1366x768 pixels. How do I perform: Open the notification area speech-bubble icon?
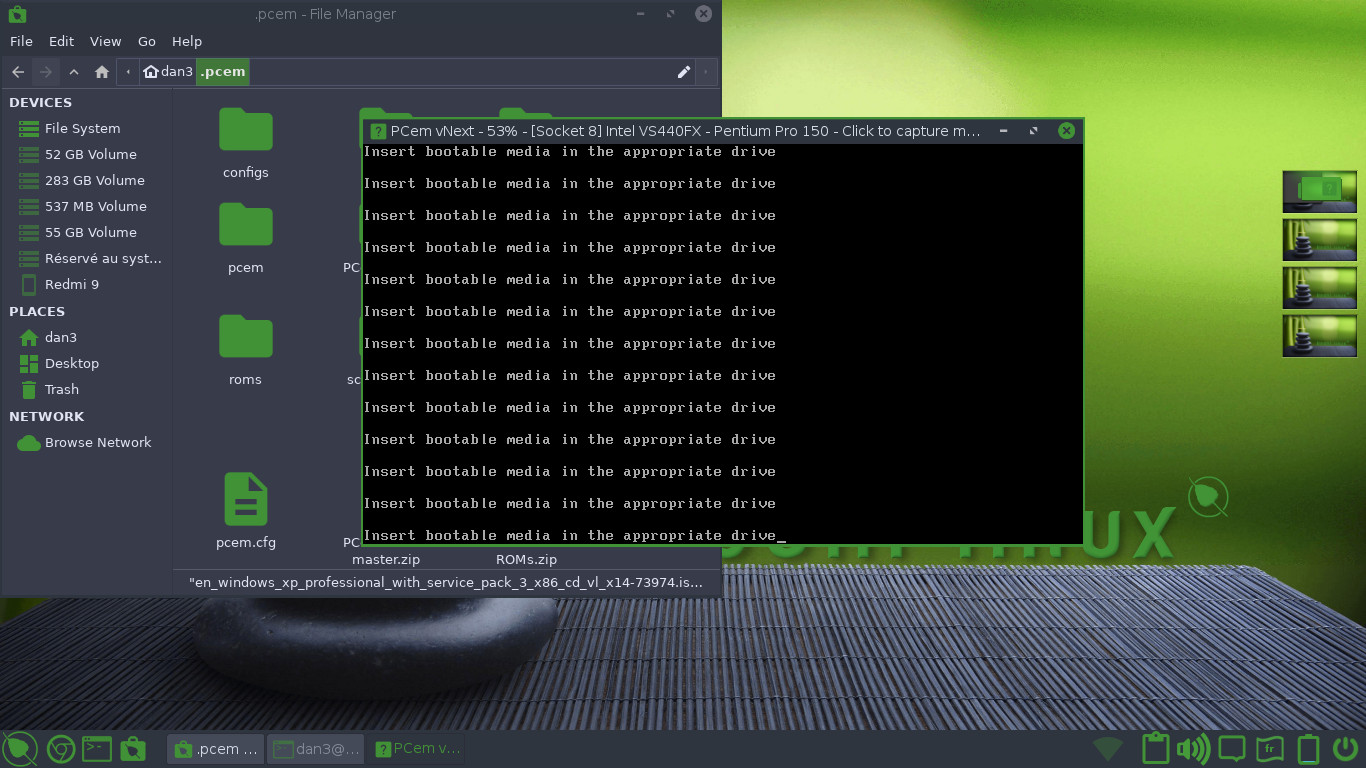coord(1231,747)
